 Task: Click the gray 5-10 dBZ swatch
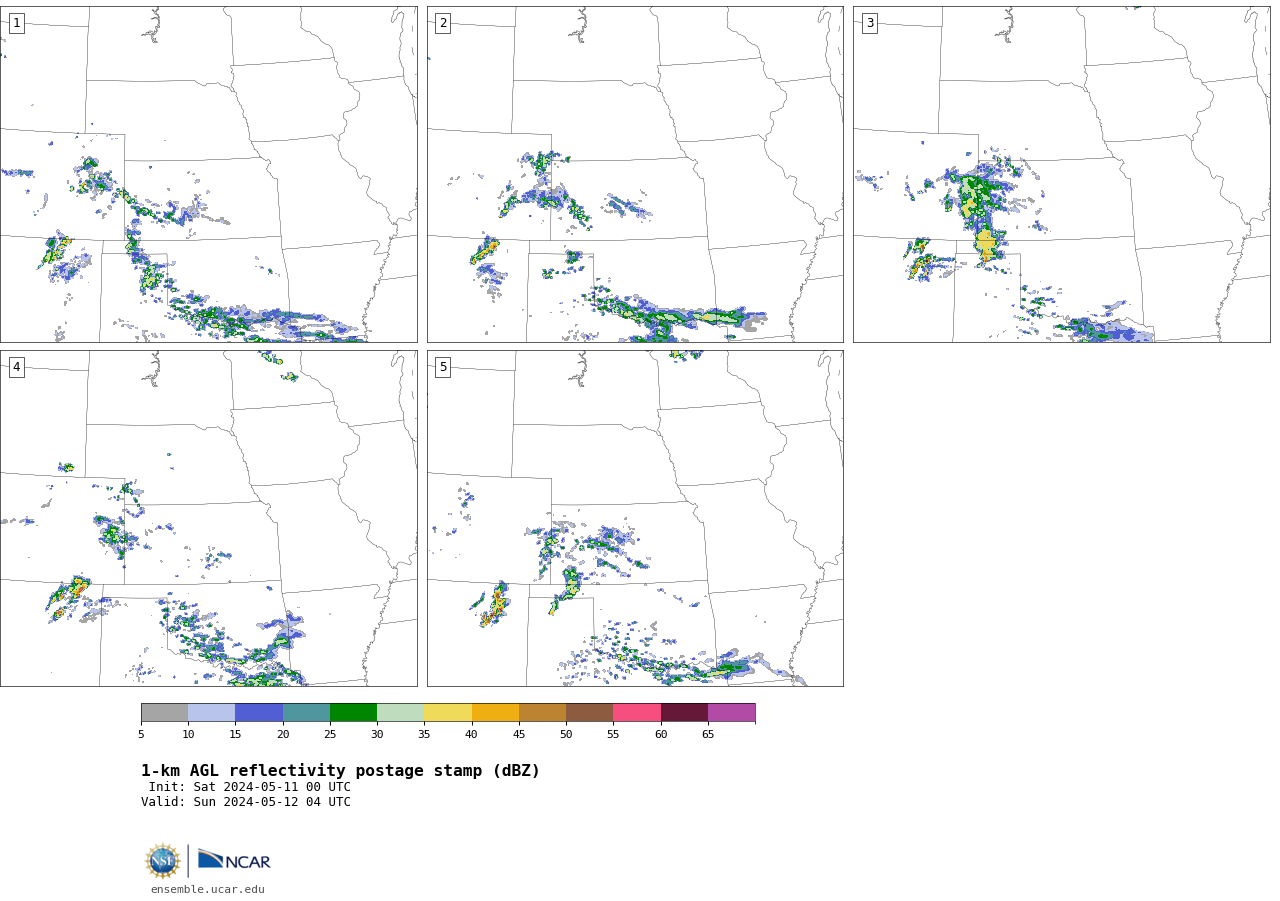click(164, 713)
